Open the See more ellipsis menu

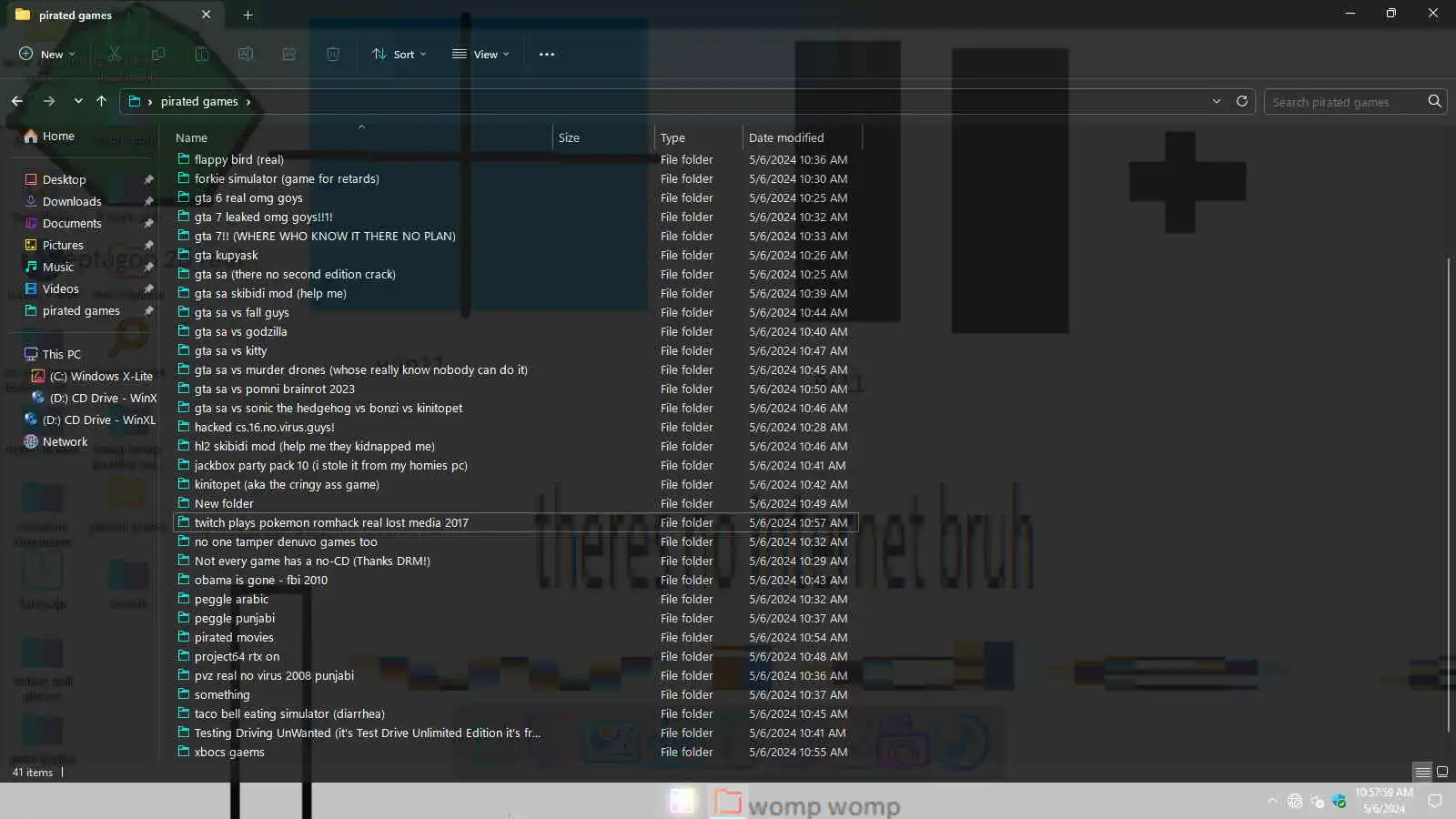click(x=547, y=55)
